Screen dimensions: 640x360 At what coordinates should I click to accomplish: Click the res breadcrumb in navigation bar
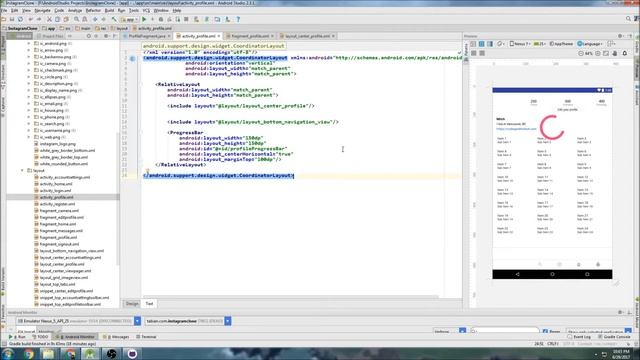click(101, 29)
